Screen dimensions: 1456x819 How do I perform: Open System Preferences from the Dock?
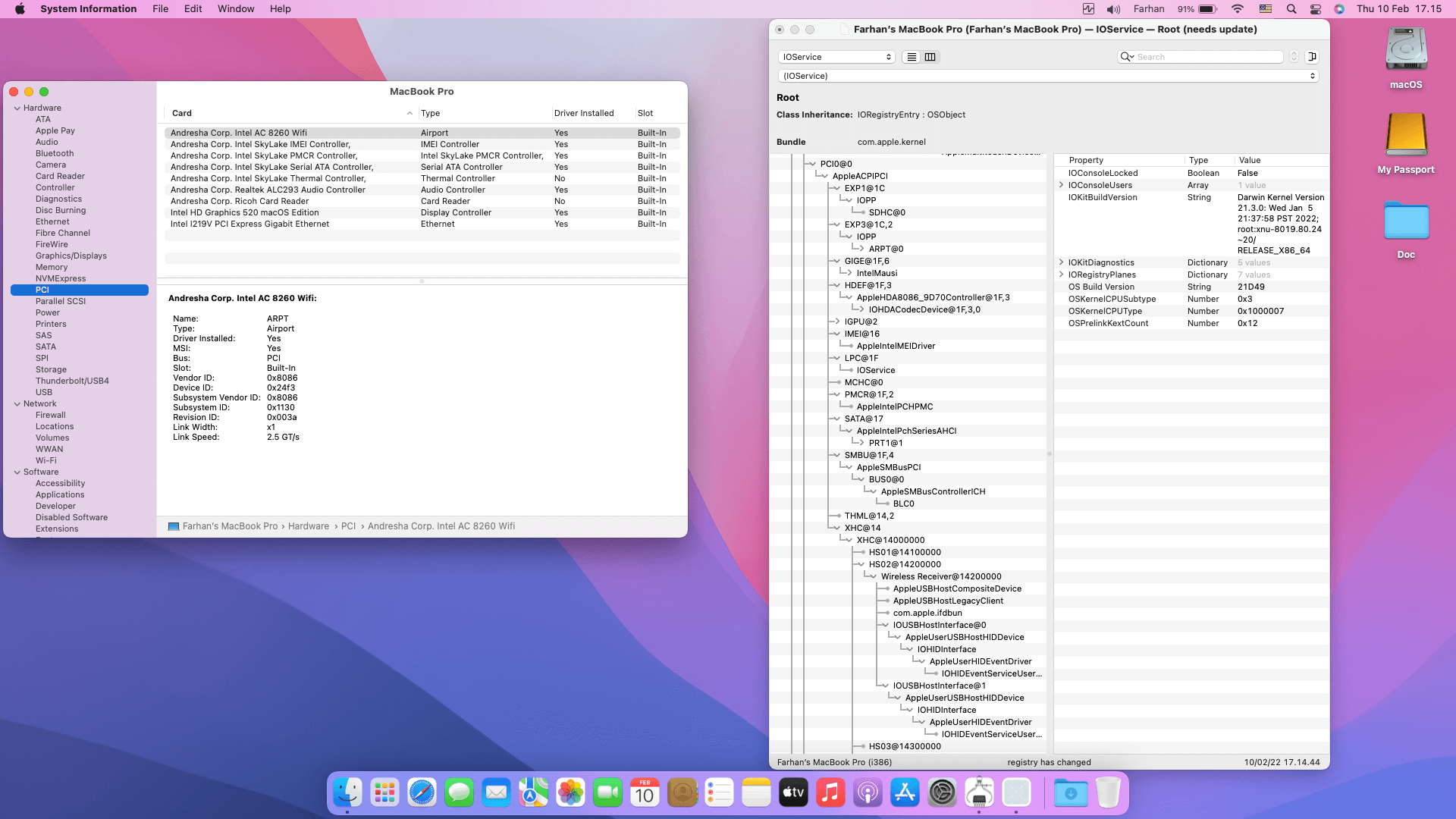tap(942, 793)
